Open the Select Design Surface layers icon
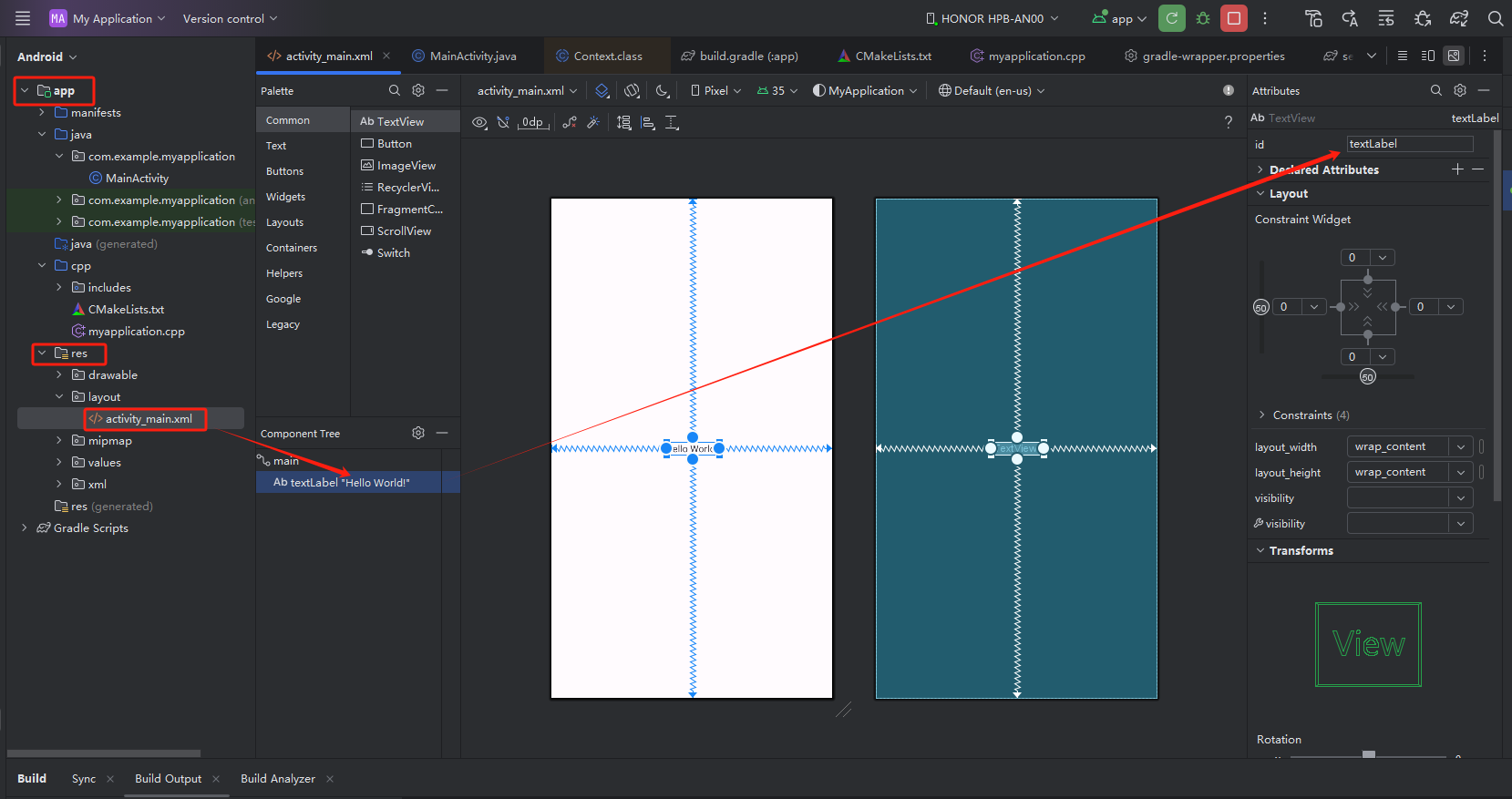Image resolution: width=1512 pixels, height=799 pixels. tap(602, 90)
